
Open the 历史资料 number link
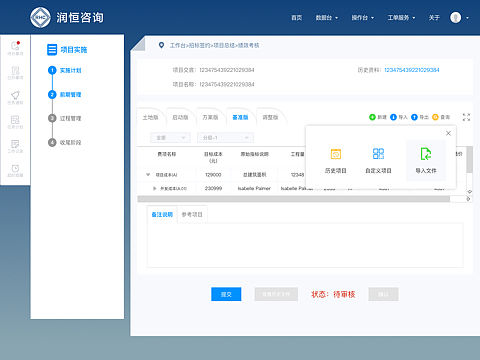tap(412, 70)
